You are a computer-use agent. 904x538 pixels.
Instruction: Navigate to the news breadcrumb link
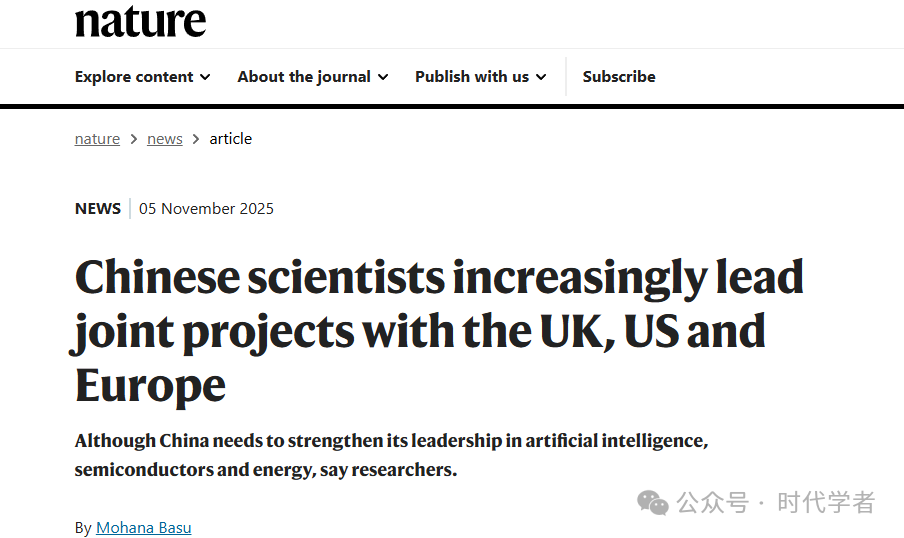click(165, 139)
